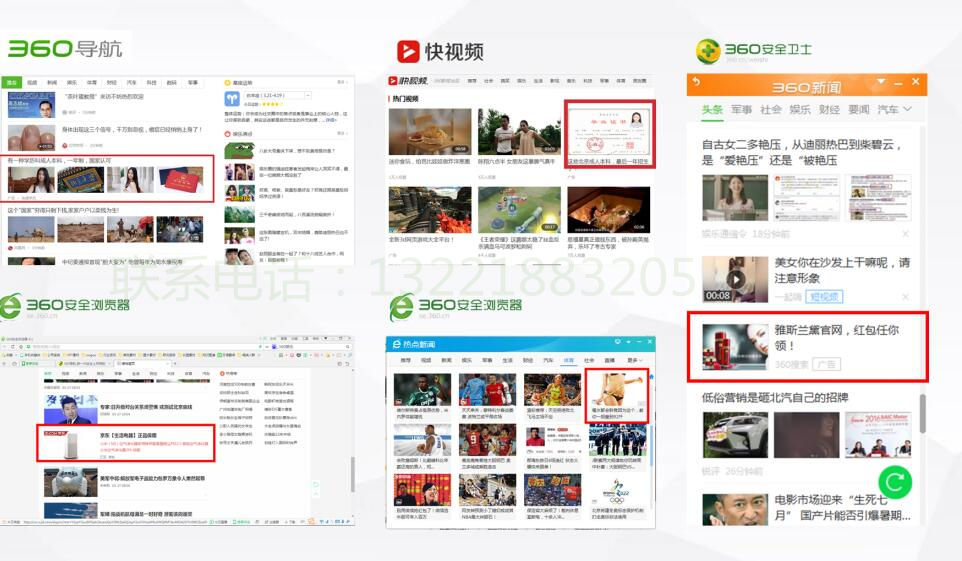The image size is (962, 561).
Task: Dismiss the 美女你在沙发上 video item with its X
Action: (x=906, y=296)
